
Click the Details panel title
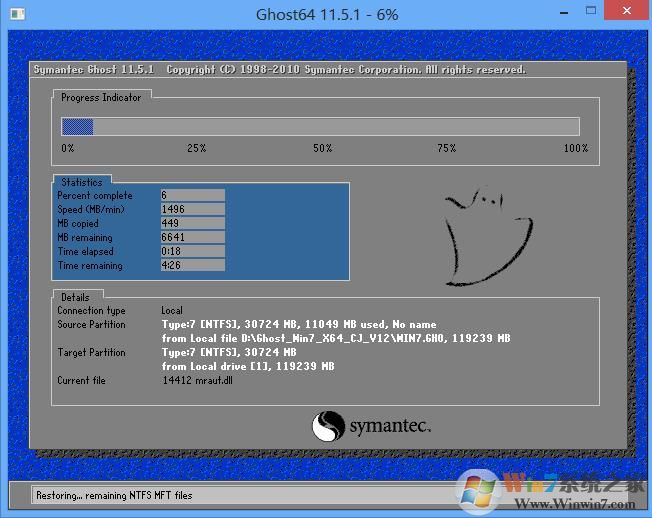pos(74,297)
